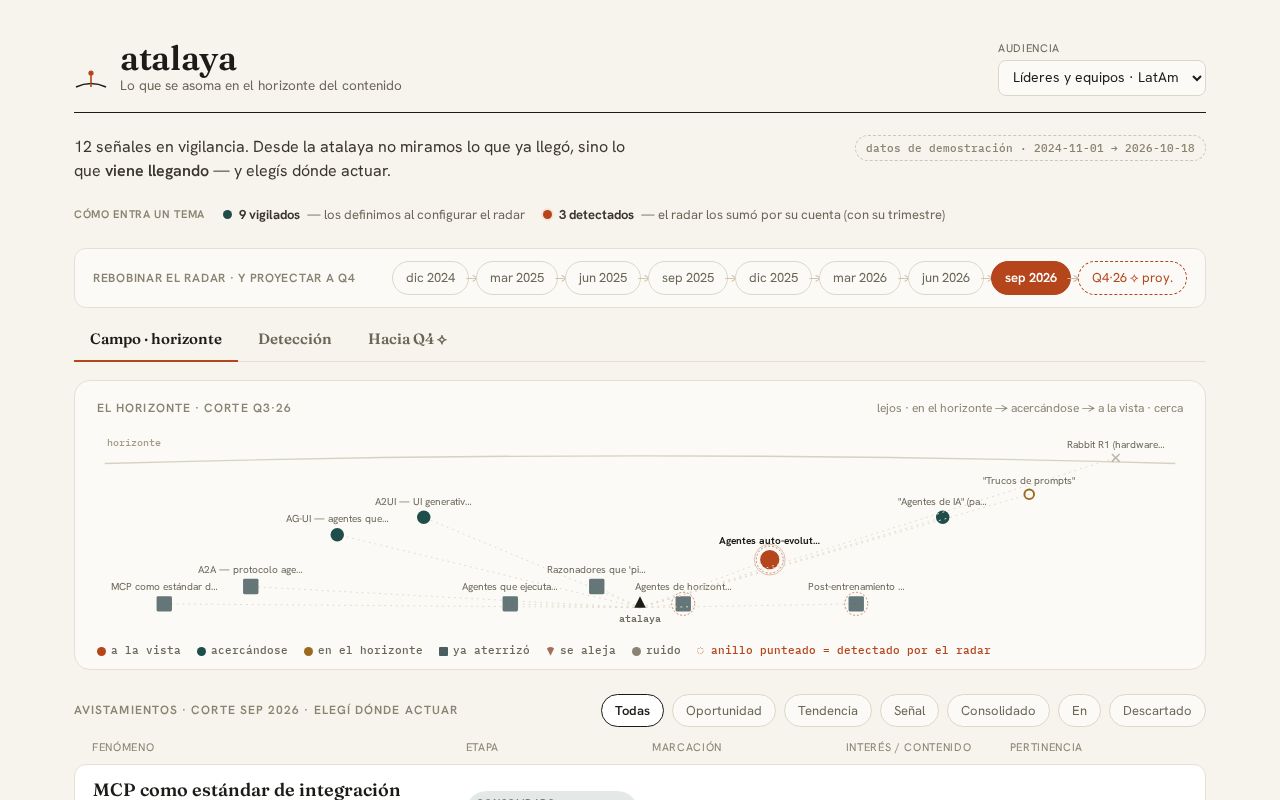This screenshot has height=800, width=1280.
Task: Select the Agentes que ejecutan square marker
Action: tap(510, 604)
